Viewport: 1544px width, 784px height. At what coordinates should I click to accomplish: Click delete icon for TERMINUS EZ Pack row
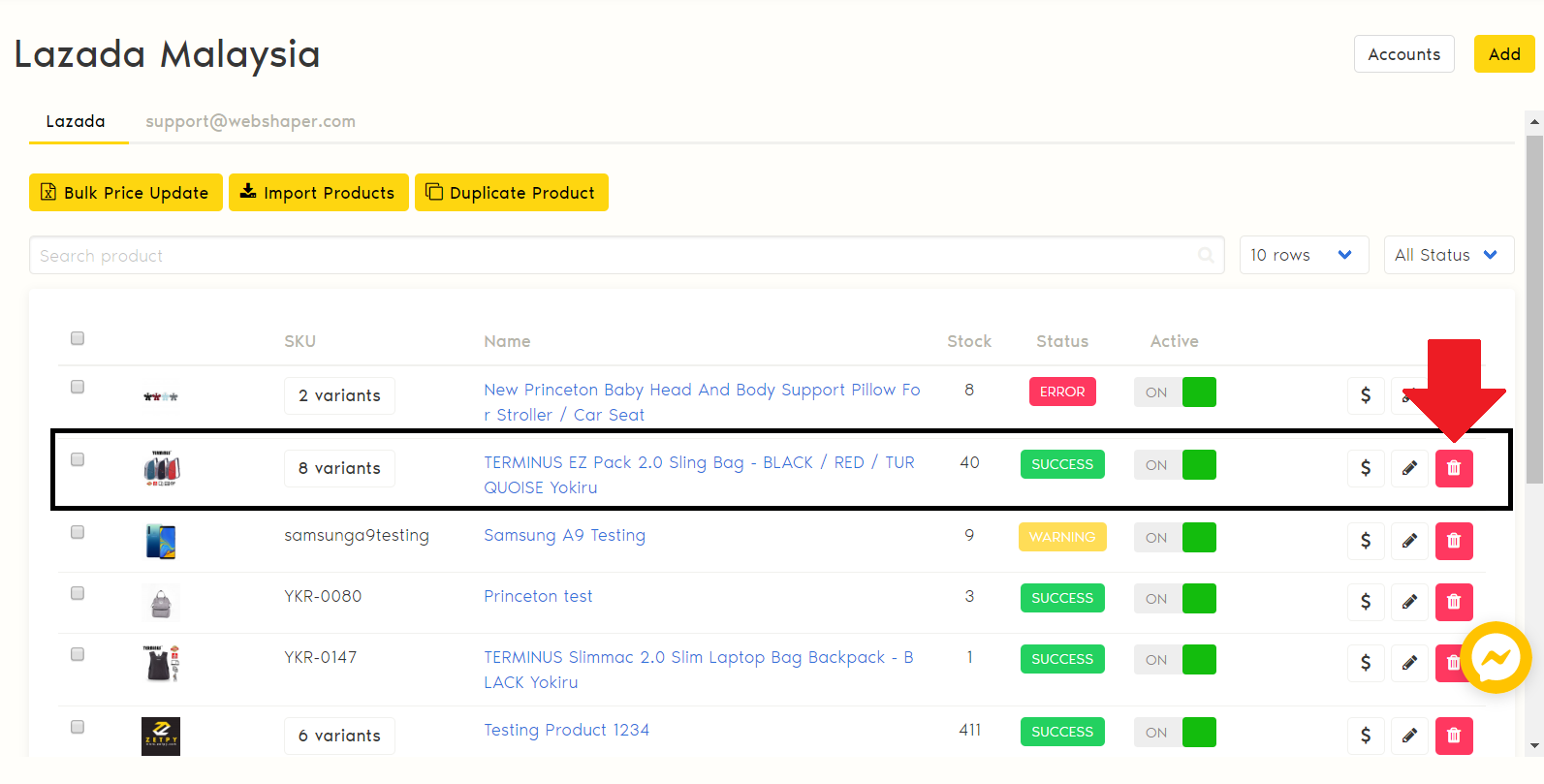1453,468
